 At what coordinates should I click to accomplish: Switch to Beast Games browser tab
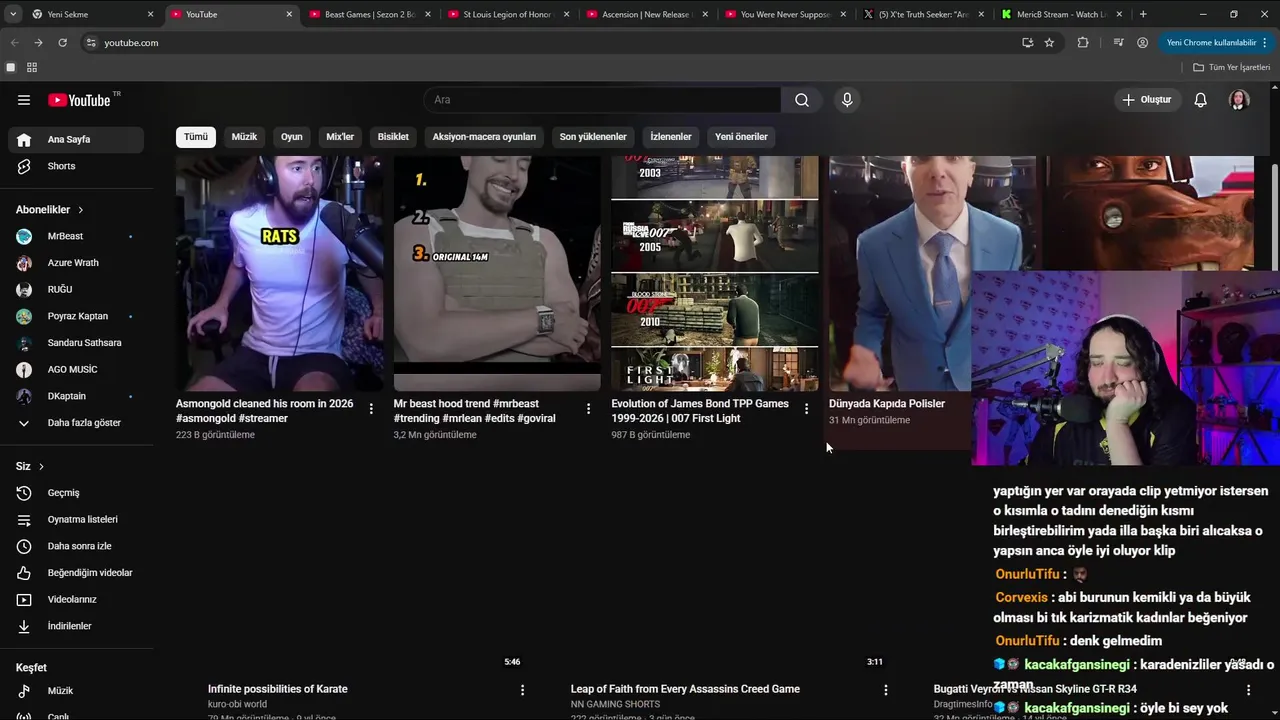pos(369,14)
